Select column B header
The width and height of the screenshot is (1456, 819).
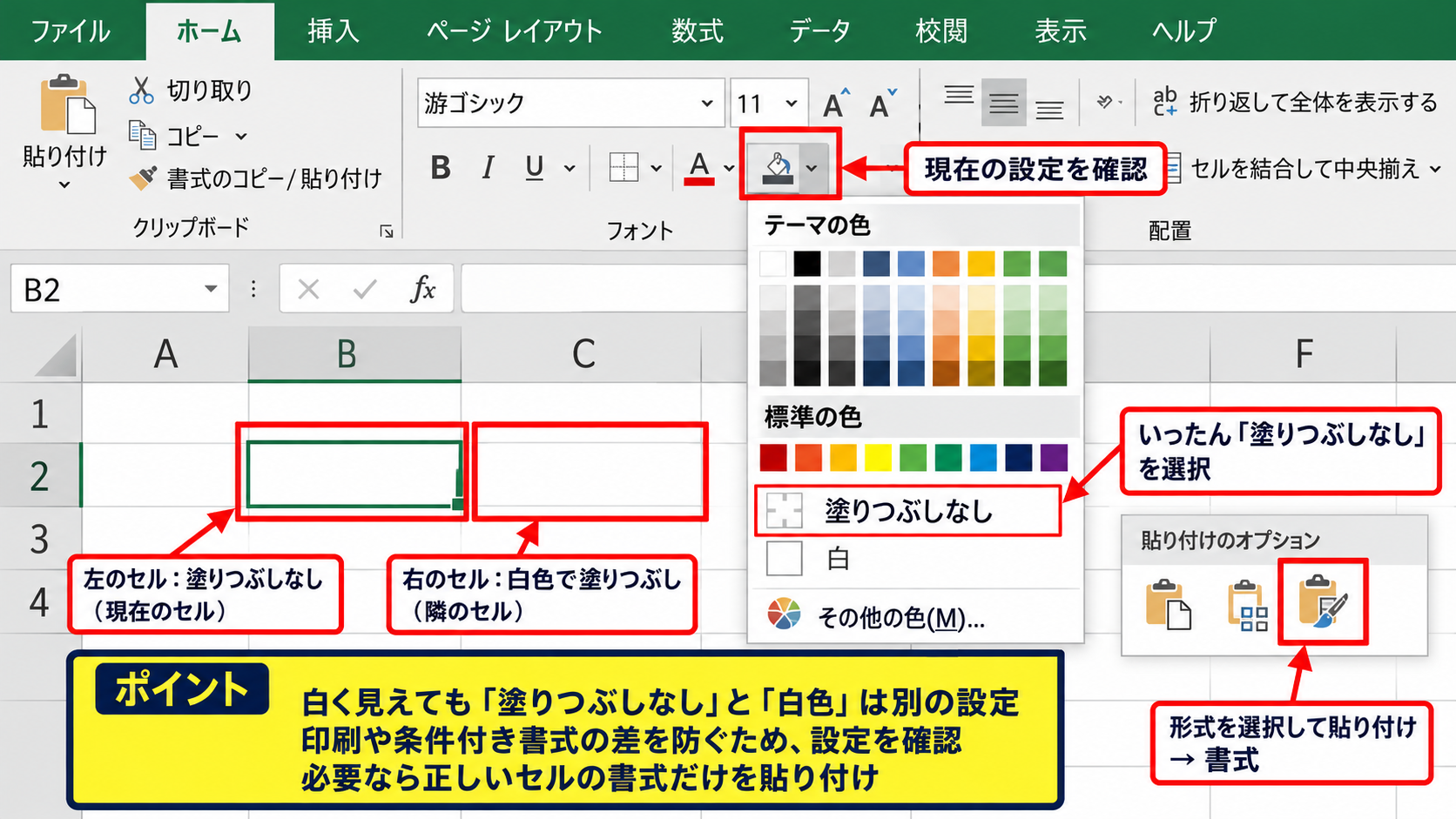[354, 354]
